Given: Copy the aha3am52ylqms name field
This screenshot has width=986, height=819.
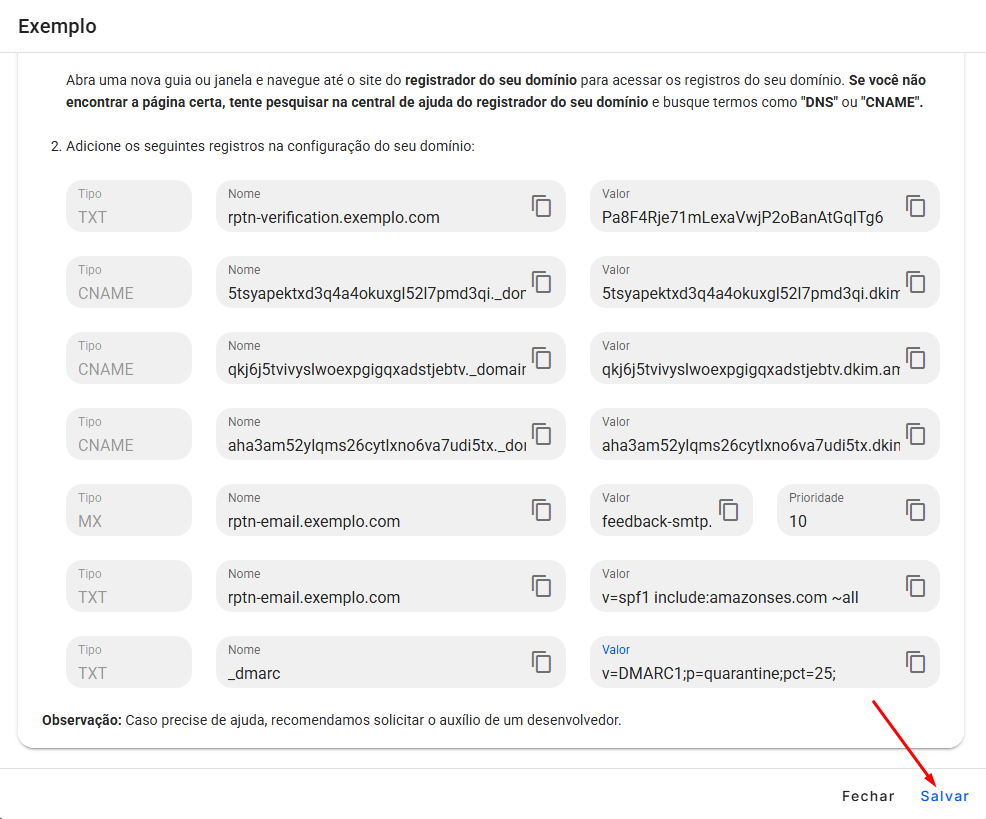Looking at the screenshot, I should (x=541, y=434).
